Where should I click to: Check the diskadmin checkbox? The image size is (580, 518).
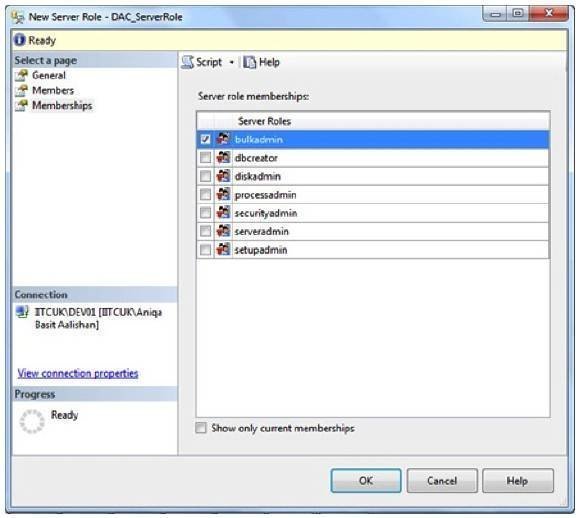[x=205, y=176]
